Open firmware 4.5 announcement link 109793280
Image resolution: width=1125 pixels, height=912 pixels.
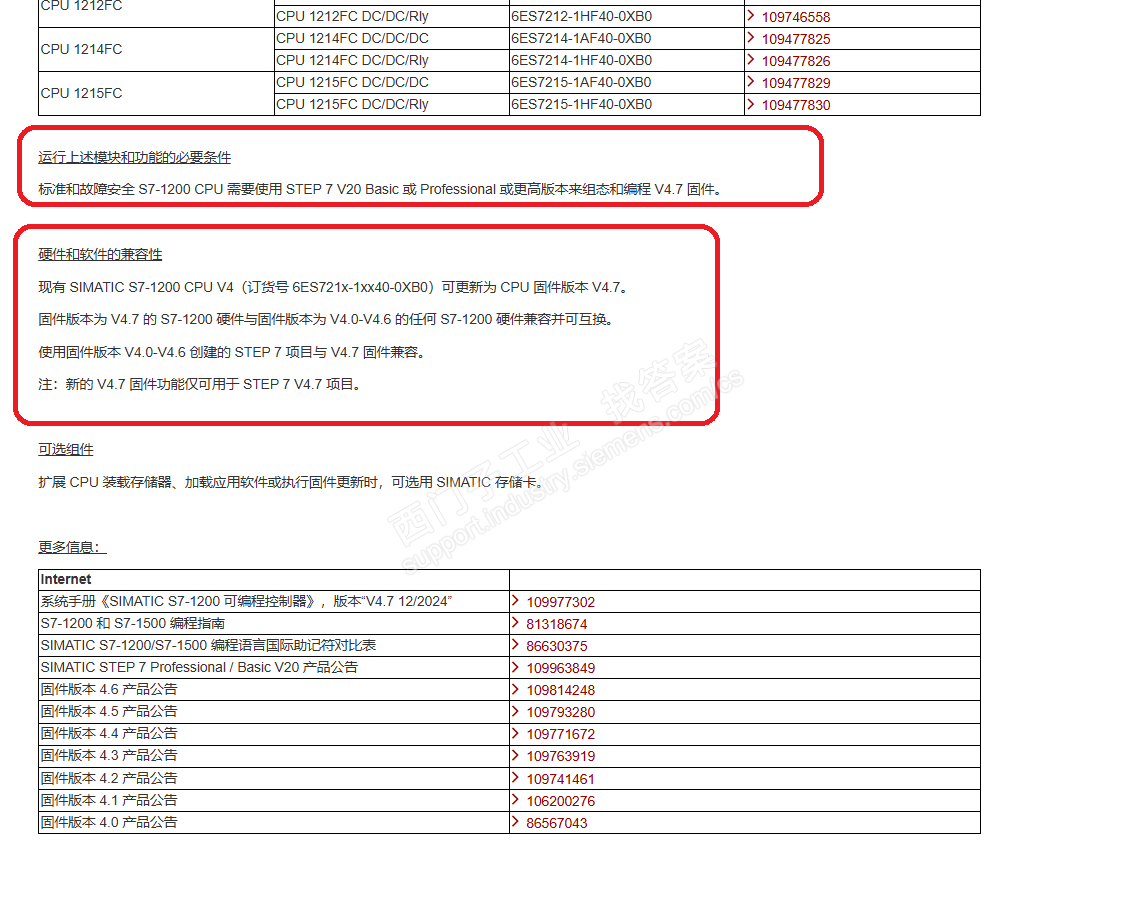tap(560, 713)
